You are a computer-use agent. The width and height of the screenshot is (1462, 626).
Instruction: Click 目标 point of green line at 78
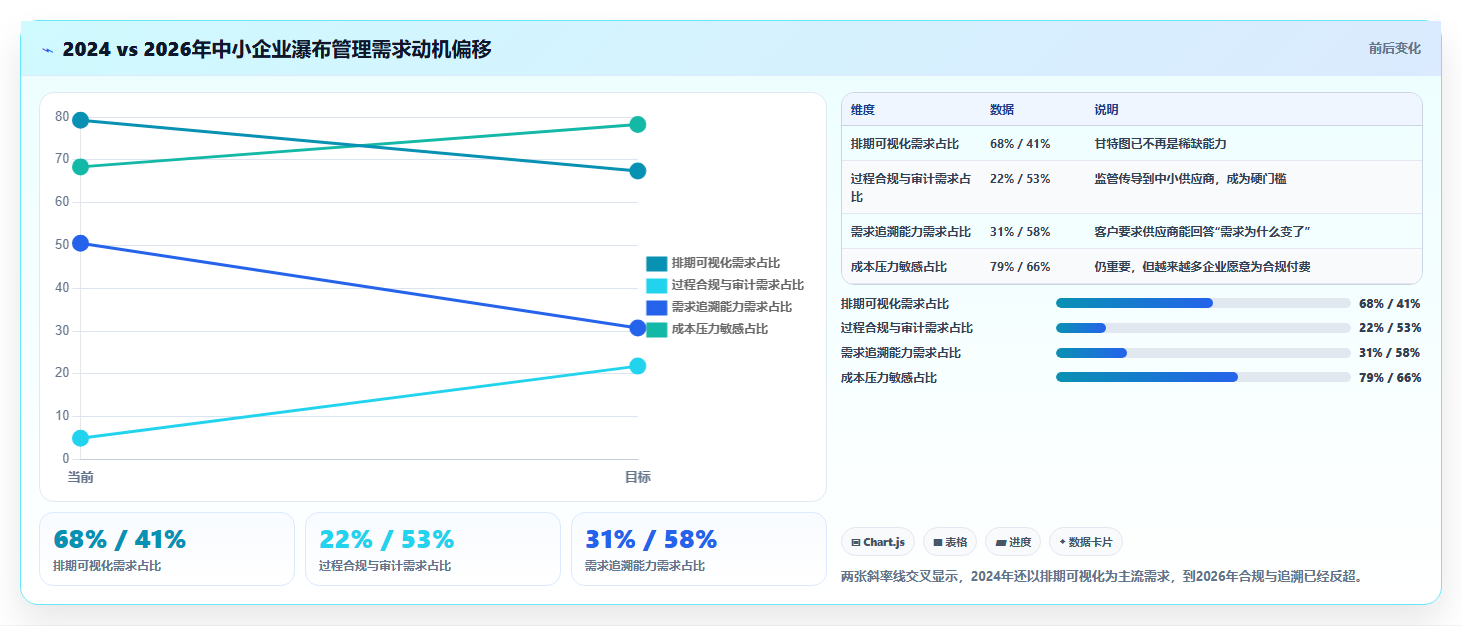(638, 125)
